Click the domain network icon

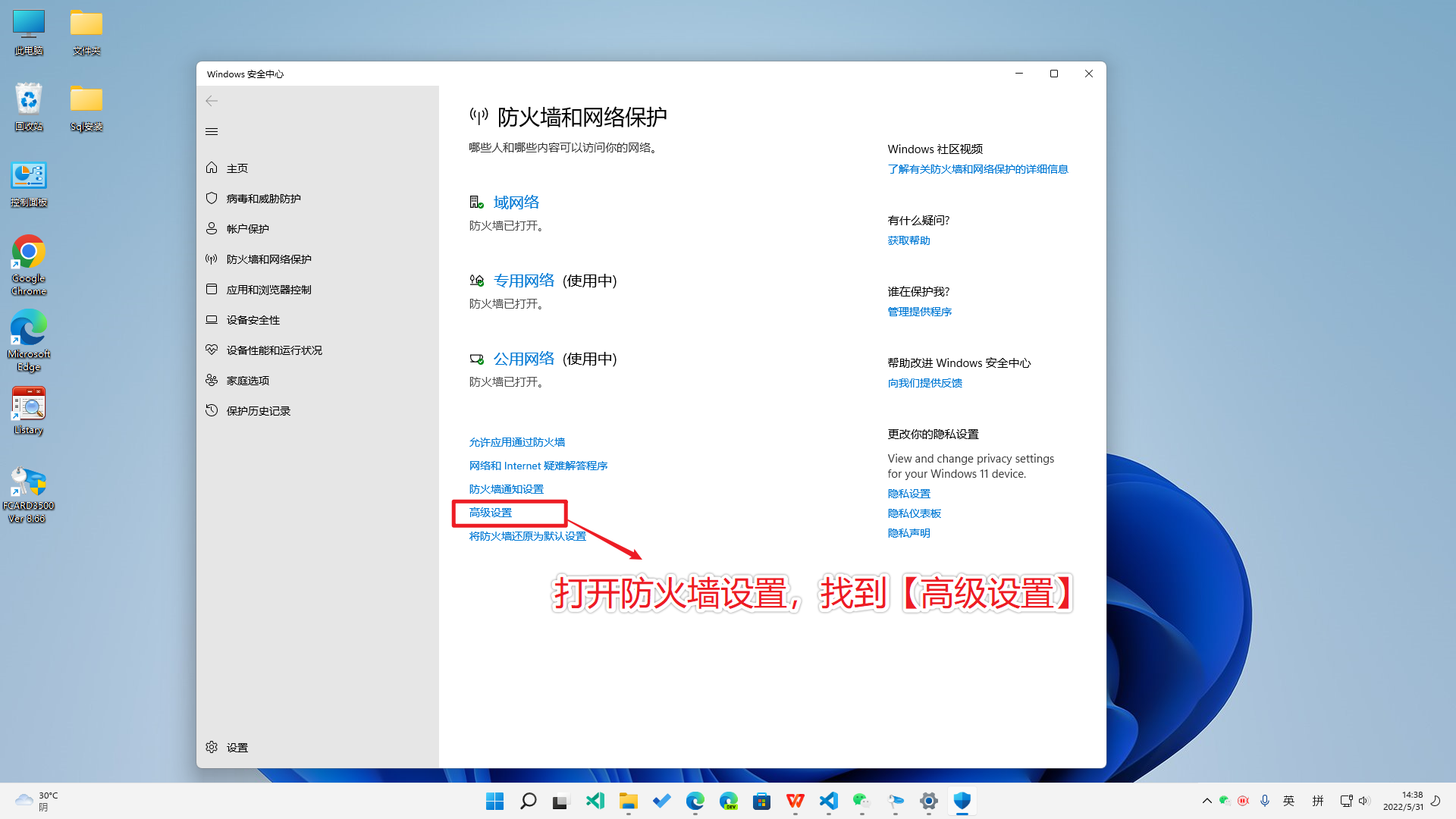476,202
